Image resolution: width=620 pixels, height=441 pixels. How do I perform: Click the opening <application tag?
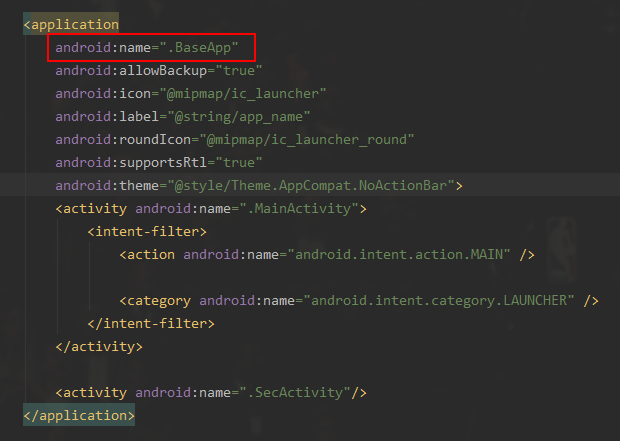71,25
